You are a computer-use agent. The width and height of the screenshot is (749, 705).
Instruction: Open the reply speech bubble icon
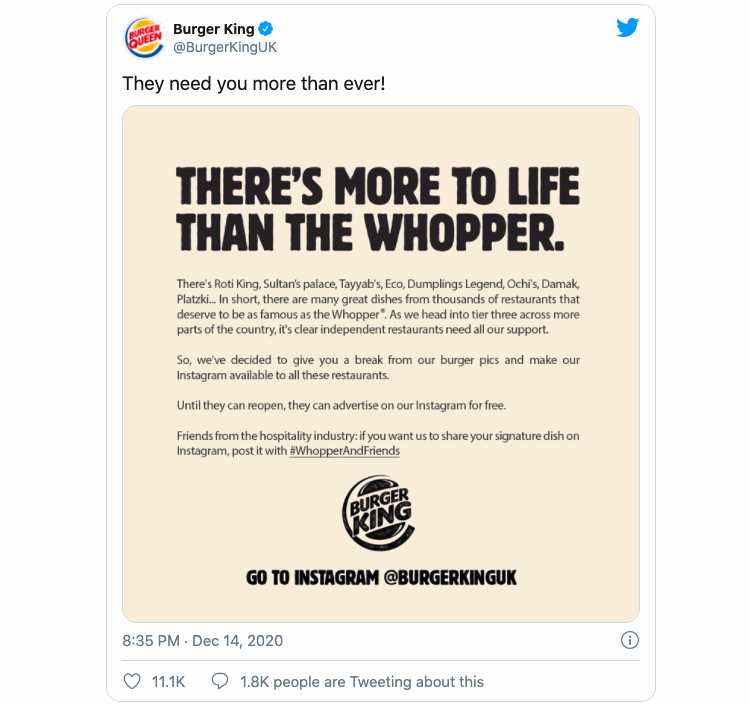click(220, 681)
